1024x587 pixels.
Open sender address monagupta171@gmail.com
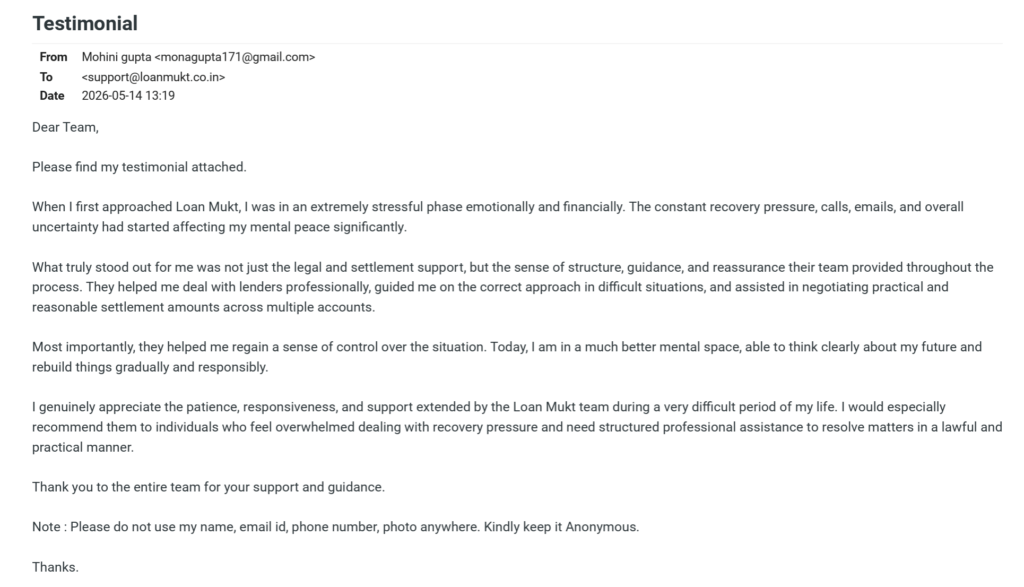point(235,57)
